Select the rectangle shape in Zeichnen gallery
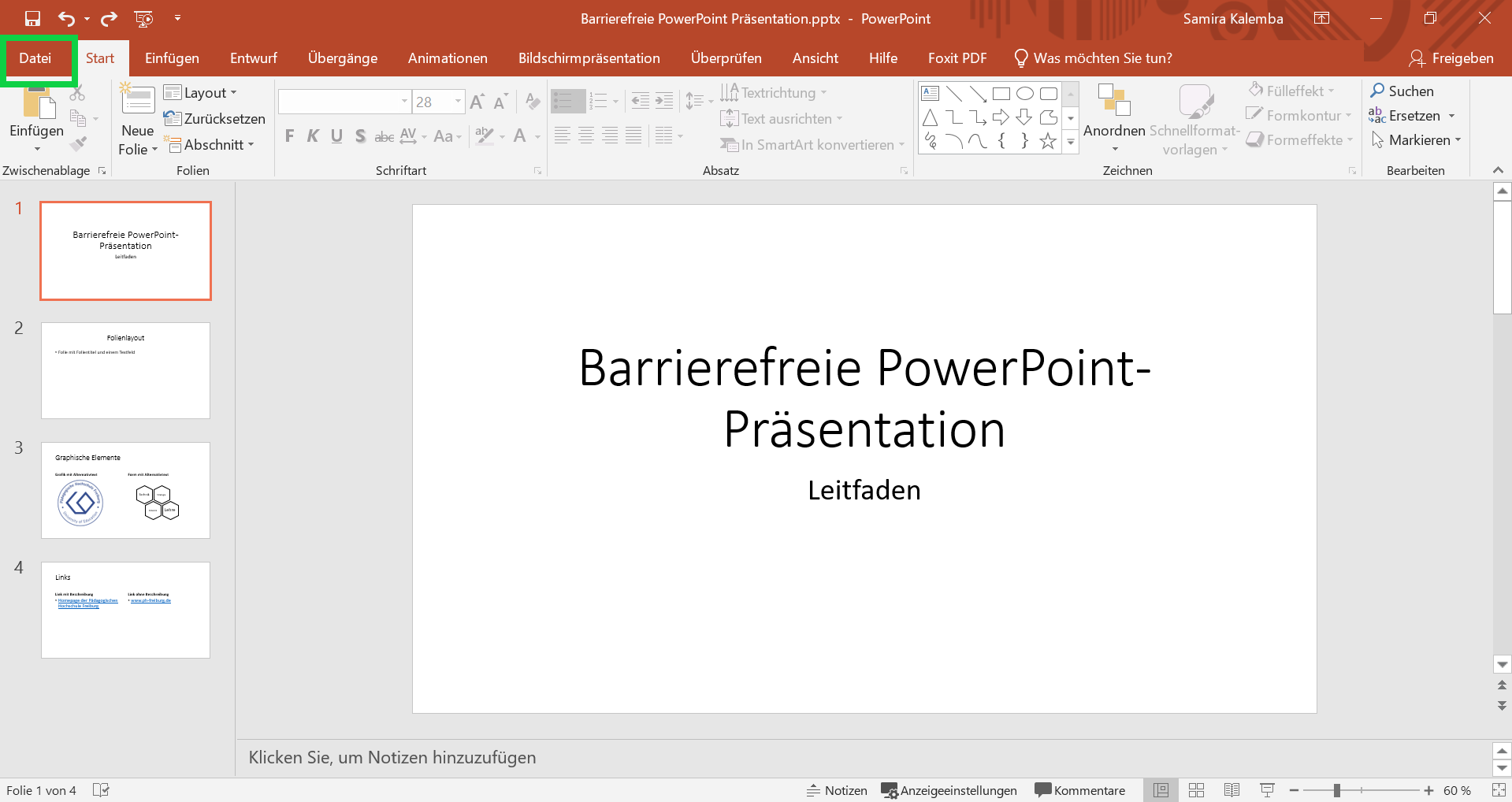 1001,93
